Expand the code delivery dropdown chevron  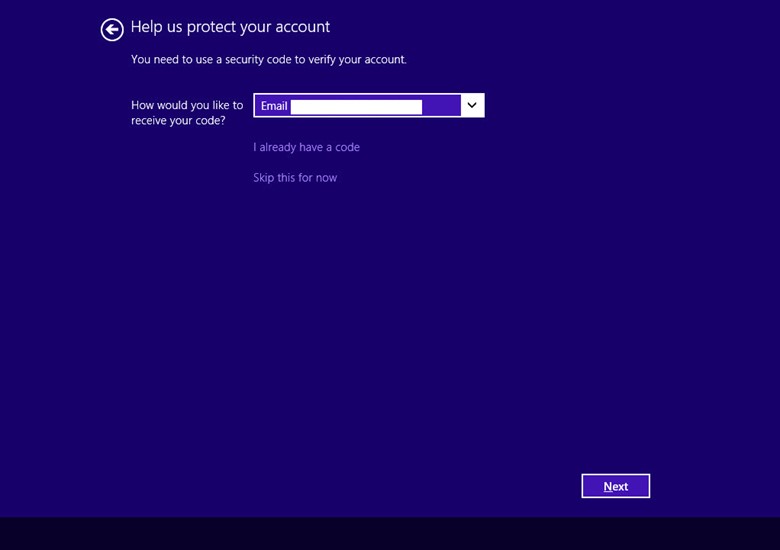pyautogui.click(x=472, y=106)
